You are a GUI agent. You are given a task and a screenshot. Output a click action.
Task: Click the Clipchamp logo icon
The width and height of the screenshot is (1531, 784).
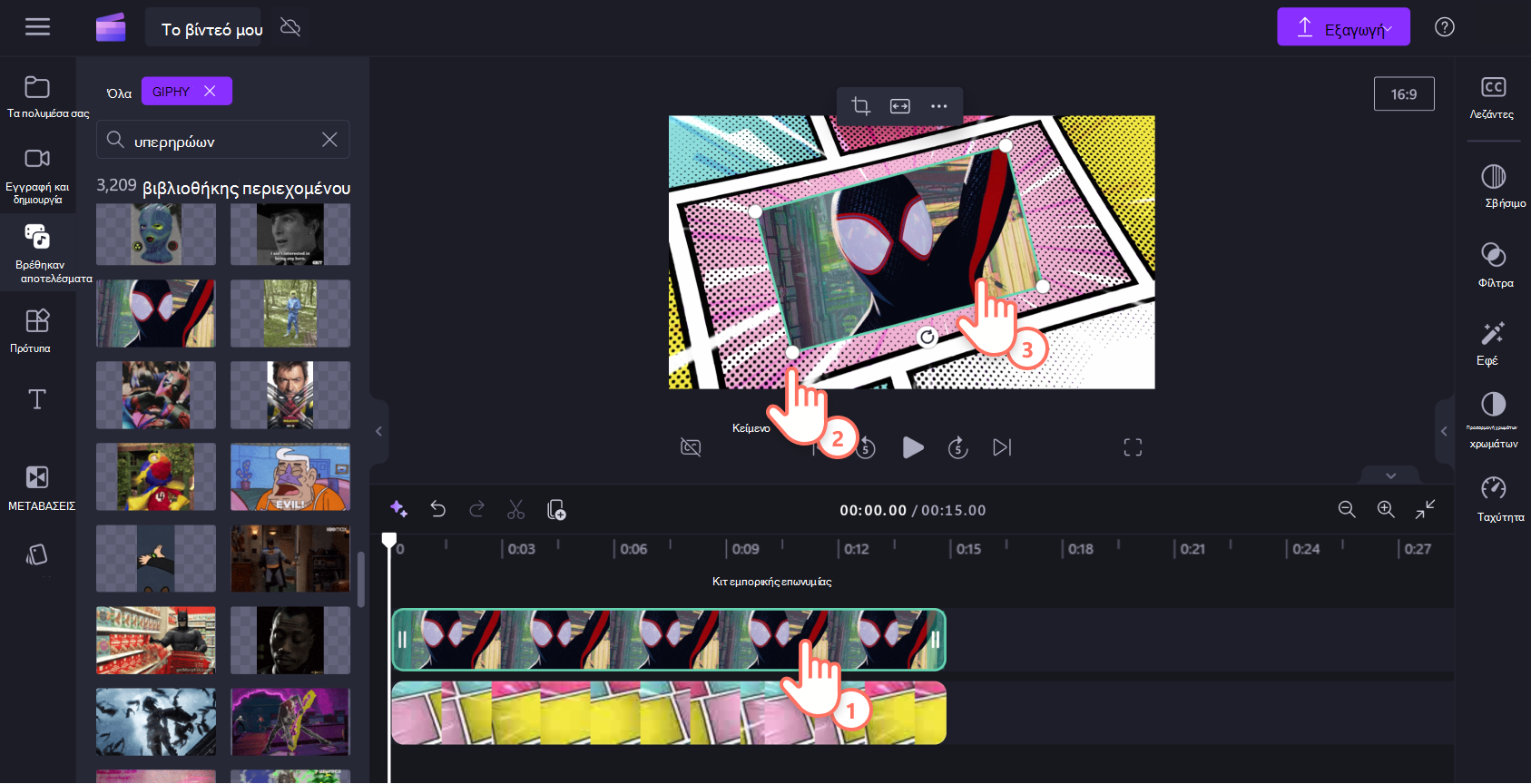tap(111, 27)
